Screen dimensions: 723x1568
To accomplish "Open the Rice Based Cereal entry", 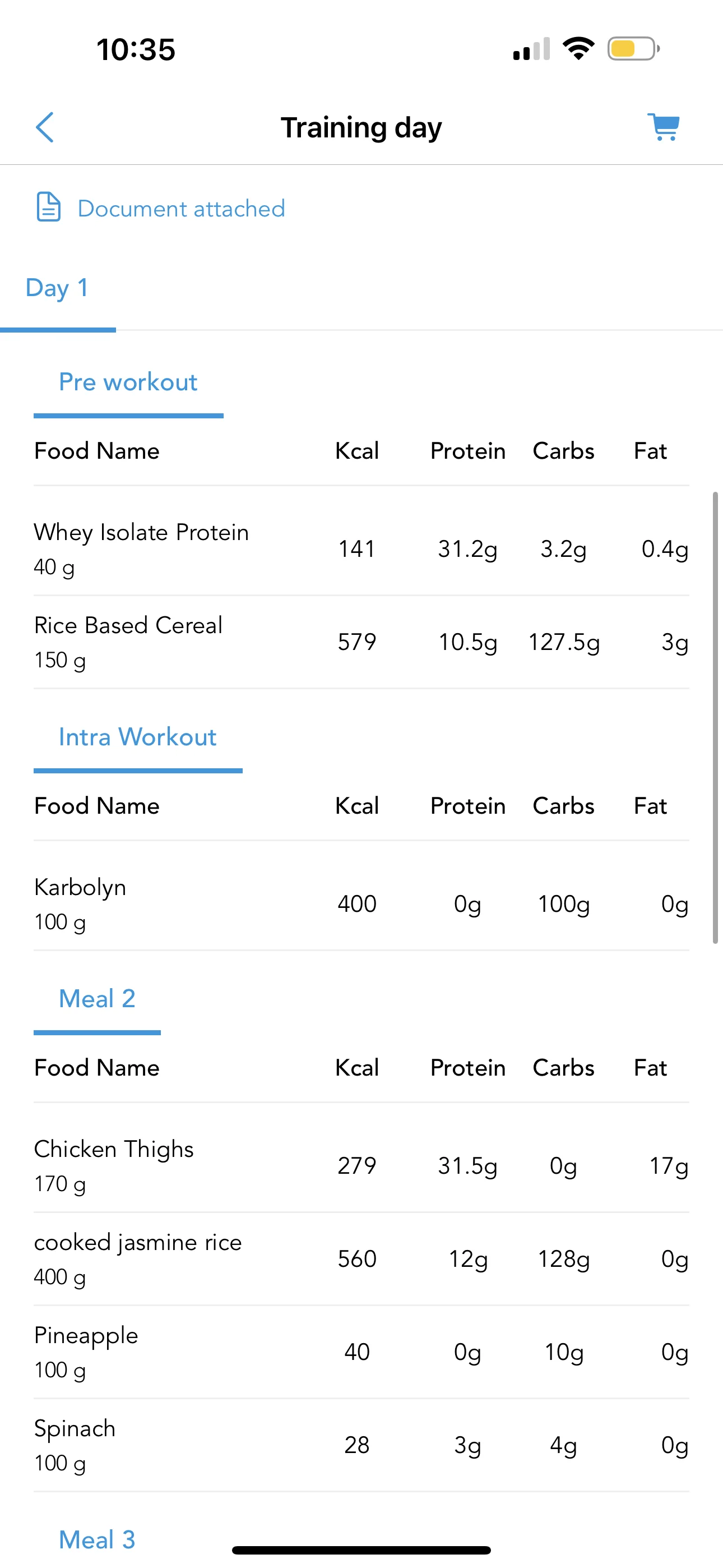I will pos(361,642).
